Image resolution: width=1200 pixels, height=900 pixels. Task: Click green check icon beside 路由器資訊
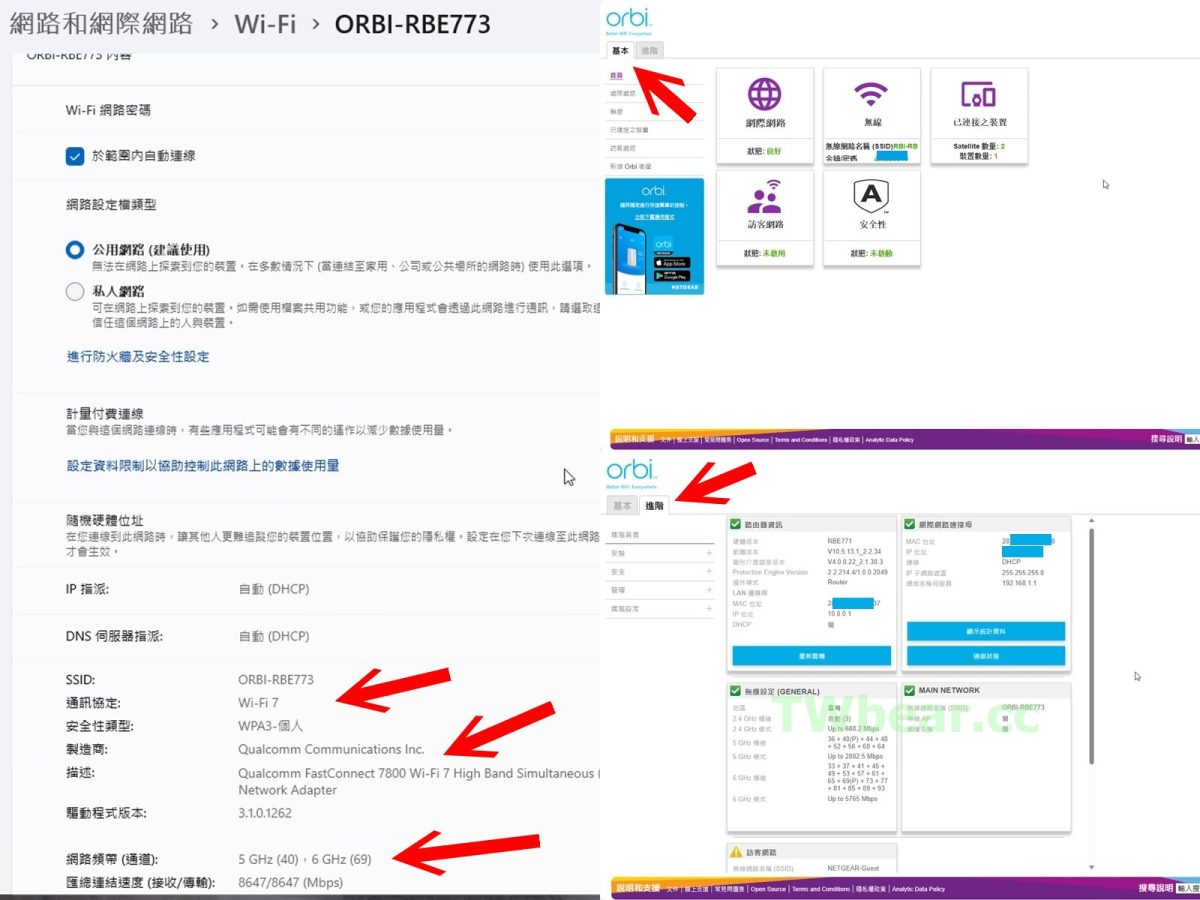(x=736, y=524)
